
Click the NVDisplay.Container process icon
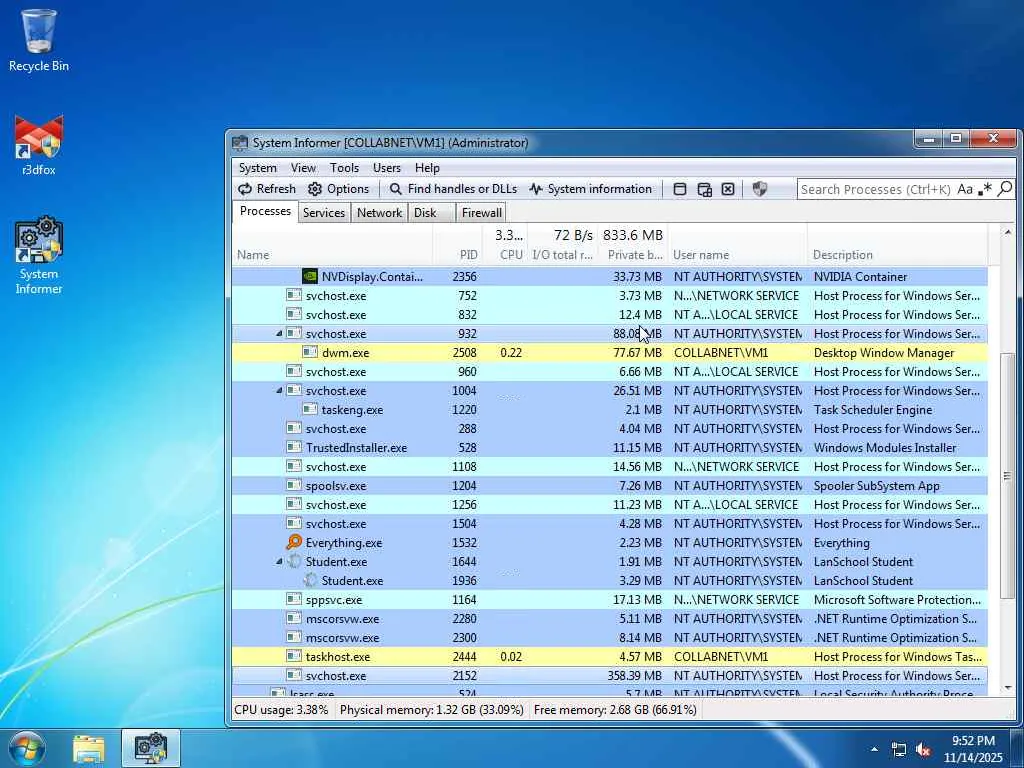point(310,276)
